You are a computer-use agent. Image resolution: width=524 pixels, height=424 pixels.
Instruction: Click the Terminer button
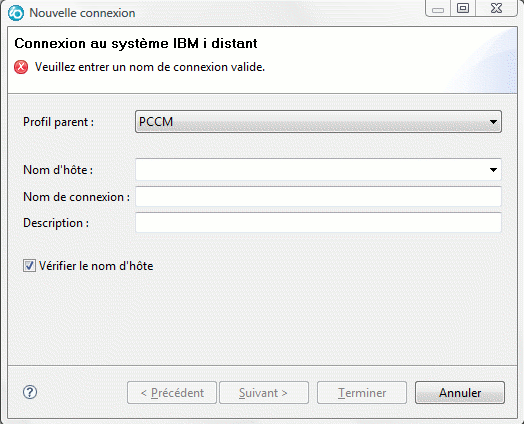point(362,393)
